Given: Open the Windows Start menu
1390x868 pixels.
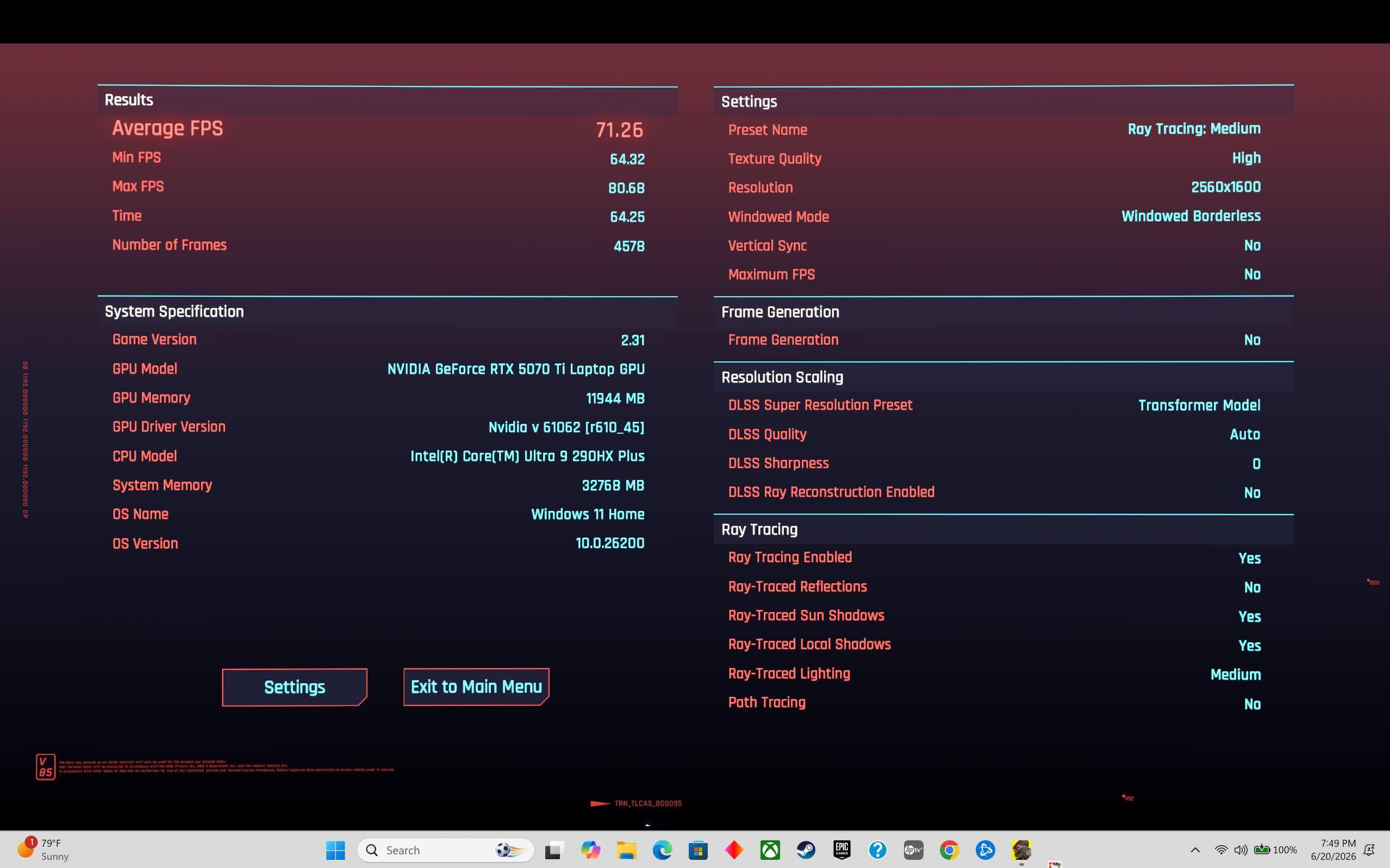Looking at the screenshot, I should [x=335, y=850].
